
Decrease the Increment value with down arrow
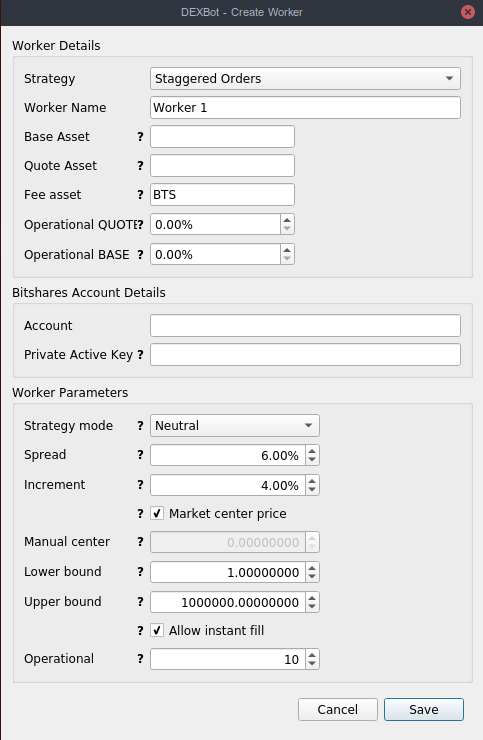[312, 490]
